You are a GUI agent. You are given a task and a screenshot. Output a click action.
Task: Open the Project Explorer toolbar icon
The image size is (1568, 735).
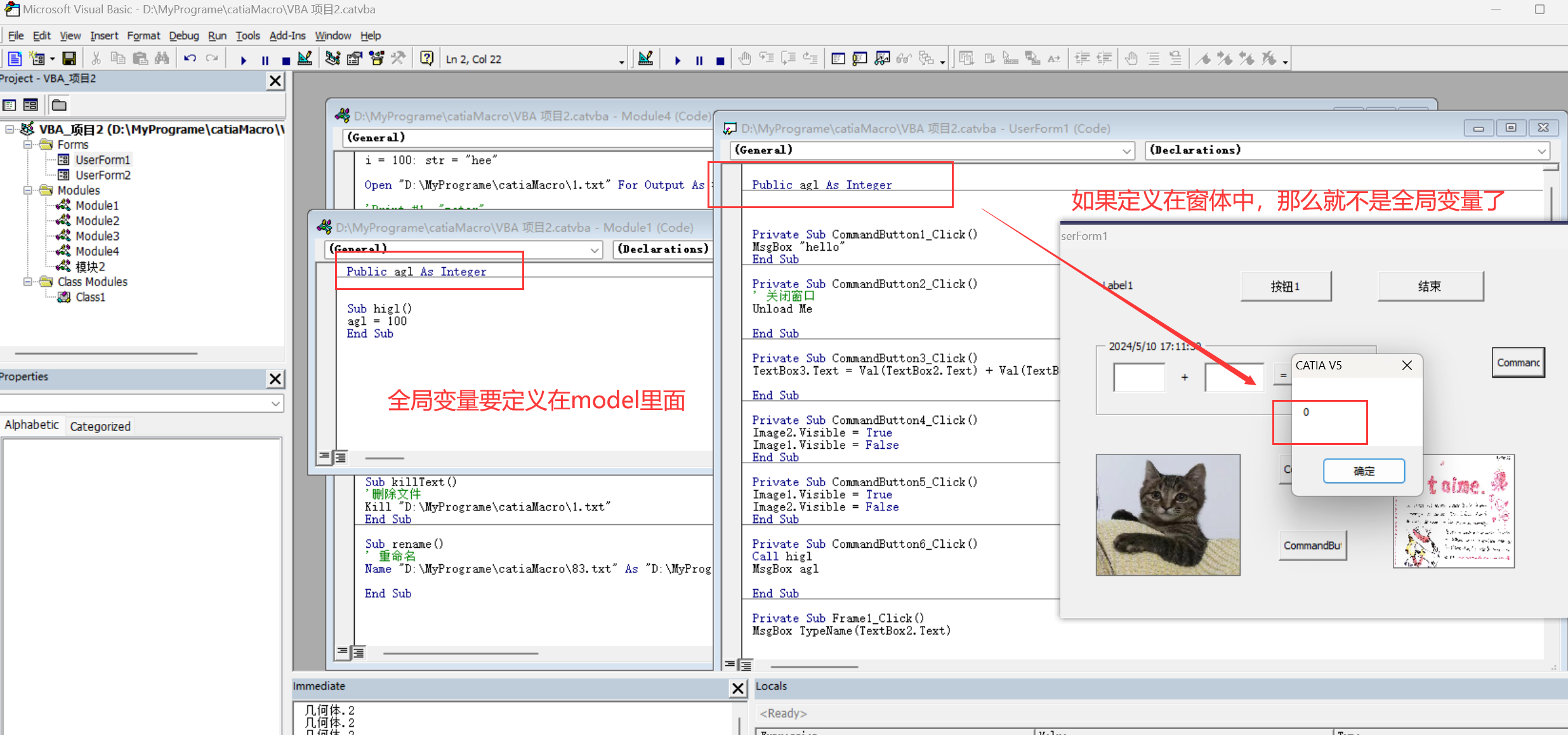click(x=333, y=59)
